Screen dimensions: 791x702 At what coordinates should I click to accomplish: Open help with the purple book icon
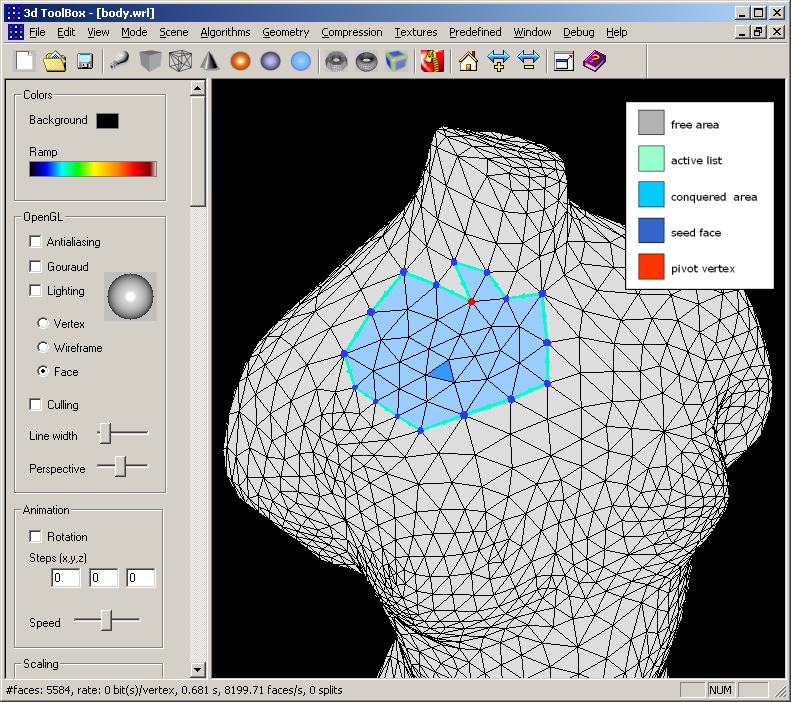coord(594,61)
